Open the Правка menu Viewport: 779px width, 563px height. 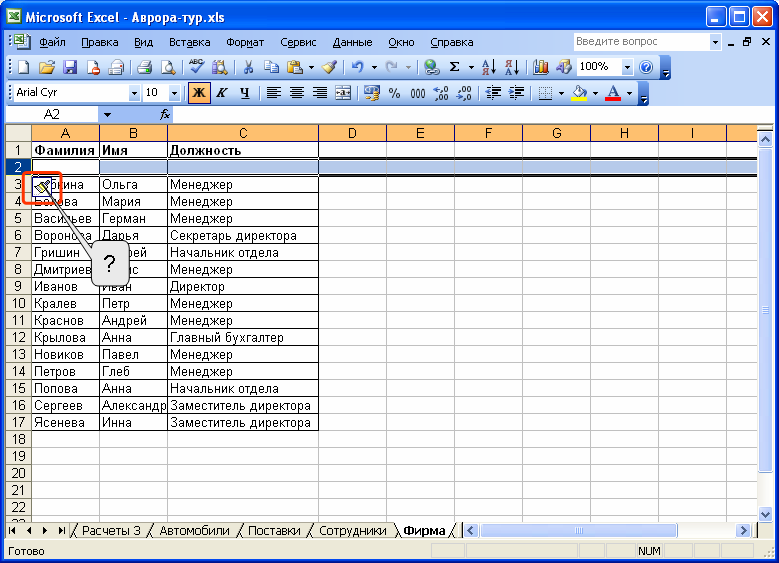(x=100, y=42)
